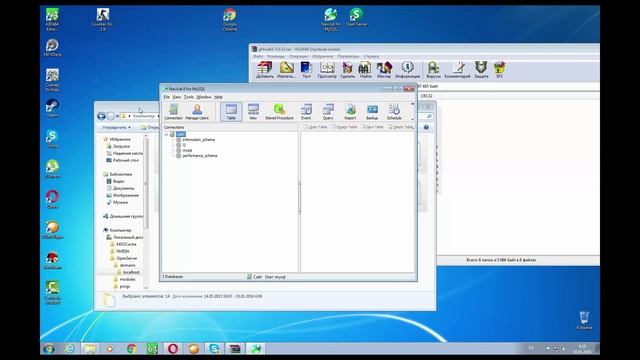The height and width of the screenshot is (360, 640).
Task: Click Navicat help icon right of Delete Table
Action: (x=426, y=127)
